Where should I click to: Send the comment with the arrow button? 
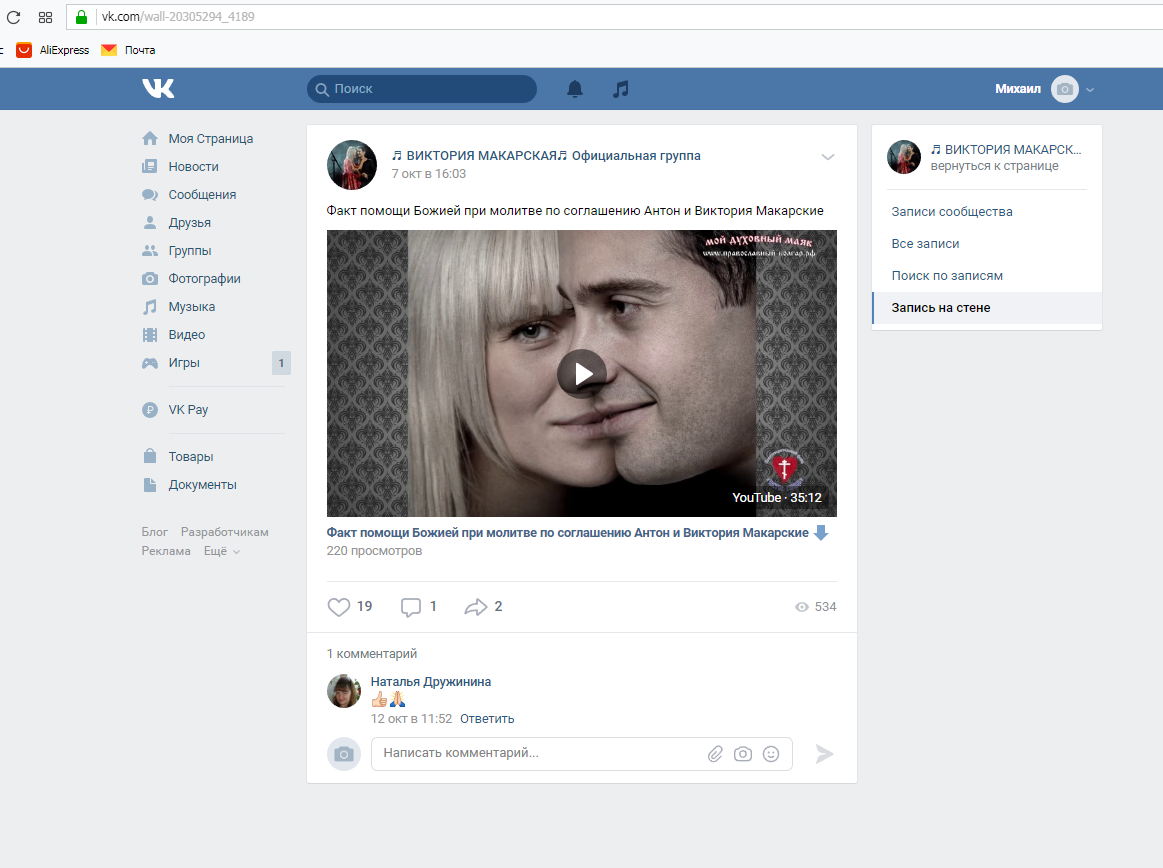pyautogui.click(x=824, y=754)
